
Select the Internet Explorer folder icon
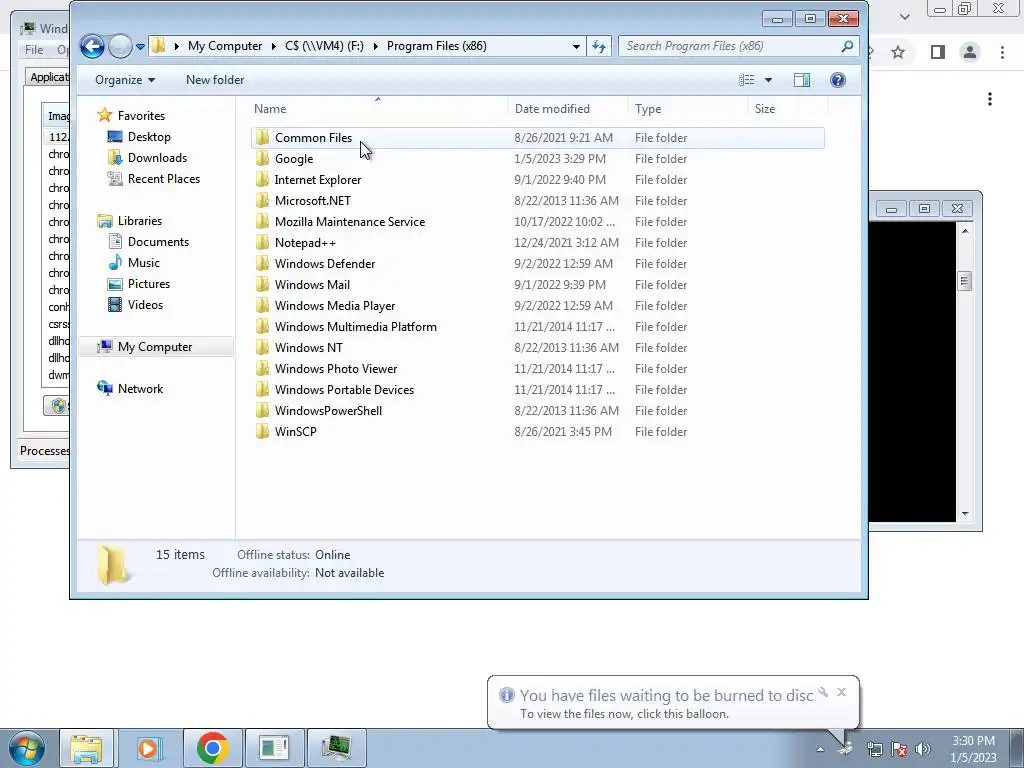[263, 180]
